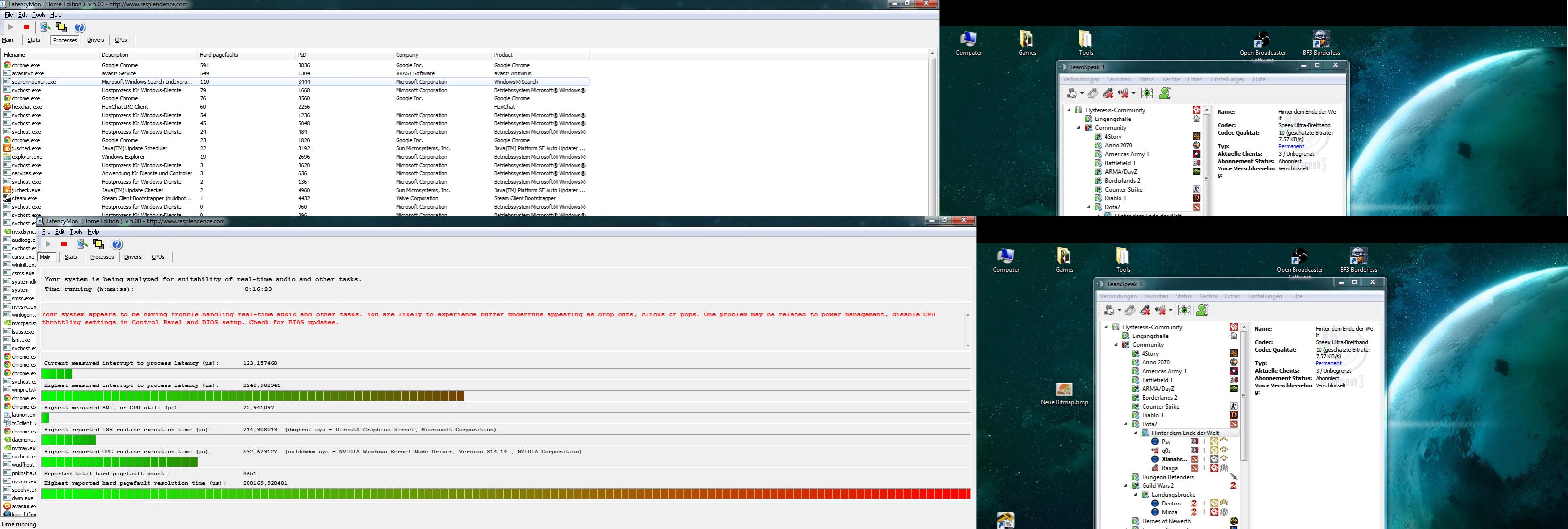This screenshot has width=1568, height=529.
Task: Open Einstellungen menu in lower TeamSpeak window
Action: coord(1264,296)
